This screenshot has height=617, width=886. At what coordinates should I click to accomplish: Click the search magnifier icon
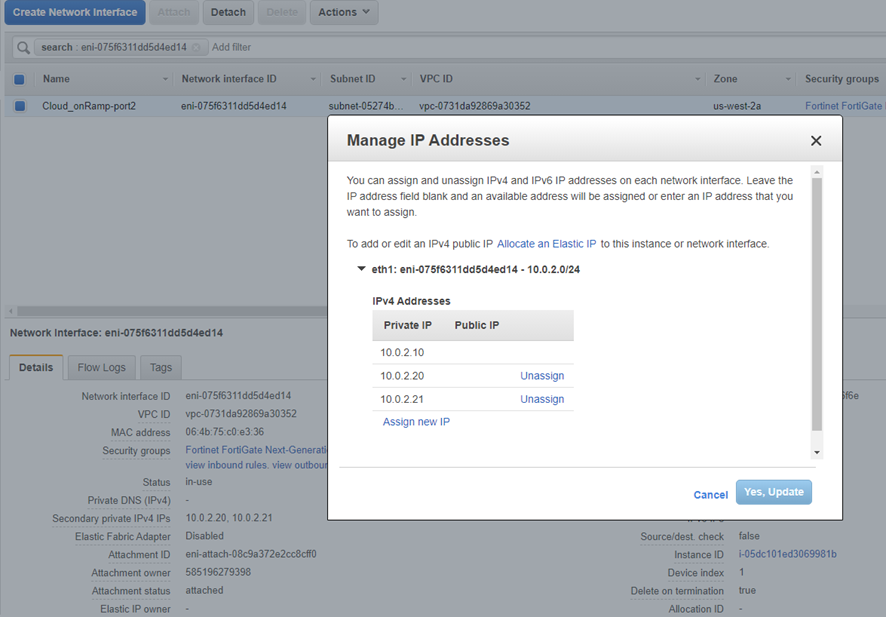pyautogui.click(x=23, y=47)
